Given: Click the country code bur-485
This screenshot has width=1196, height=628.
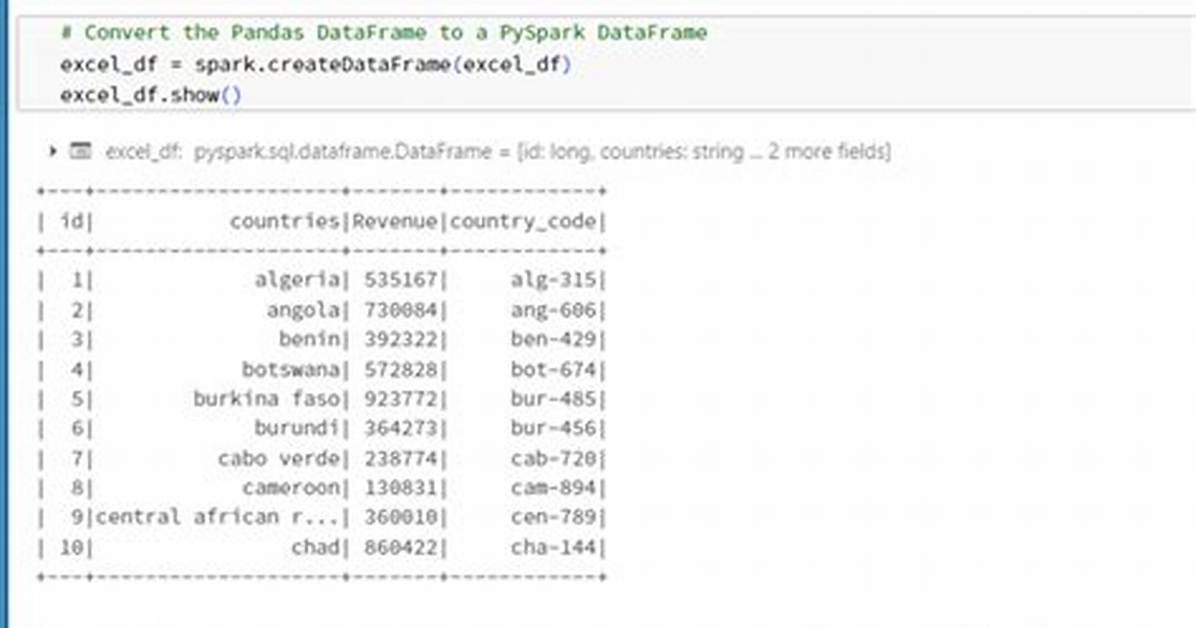Looking at the screenshot, I should pyautogui.click(x=554, y=398).
